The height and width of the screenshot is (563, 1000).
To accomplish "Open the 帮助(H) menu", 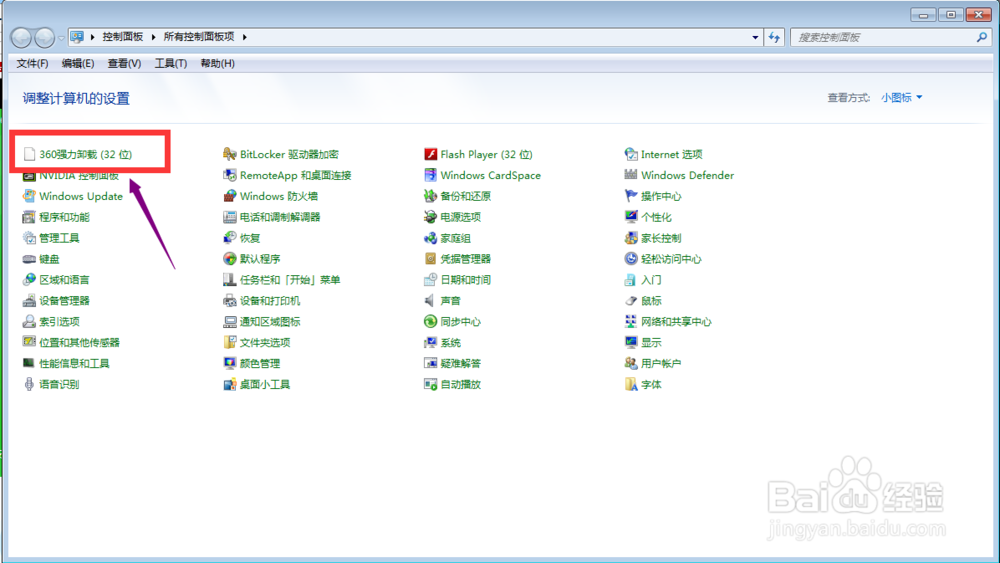I will point(217,63).
